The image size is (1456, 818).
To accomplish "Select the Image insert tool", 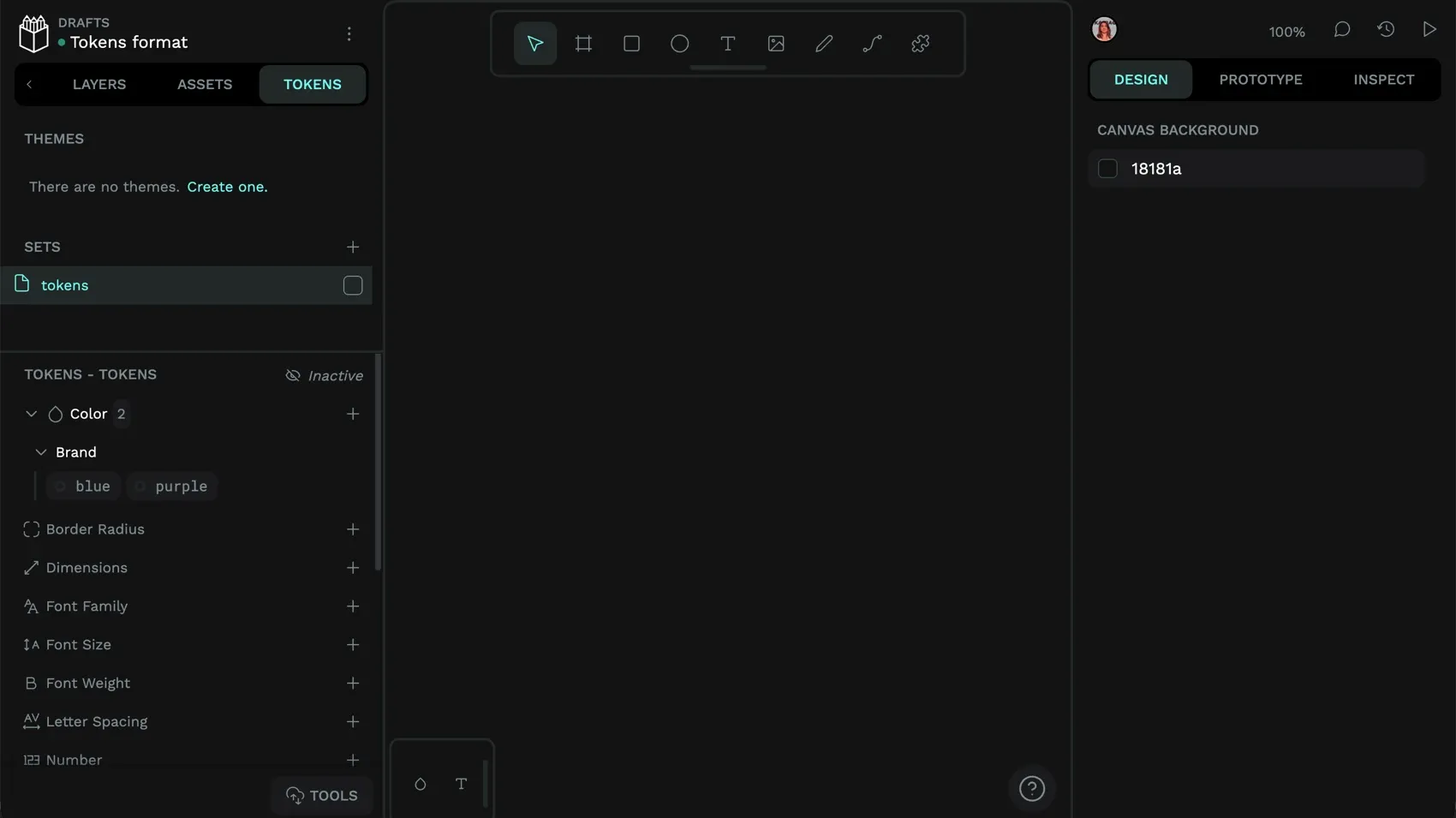I will pos(776,44).
